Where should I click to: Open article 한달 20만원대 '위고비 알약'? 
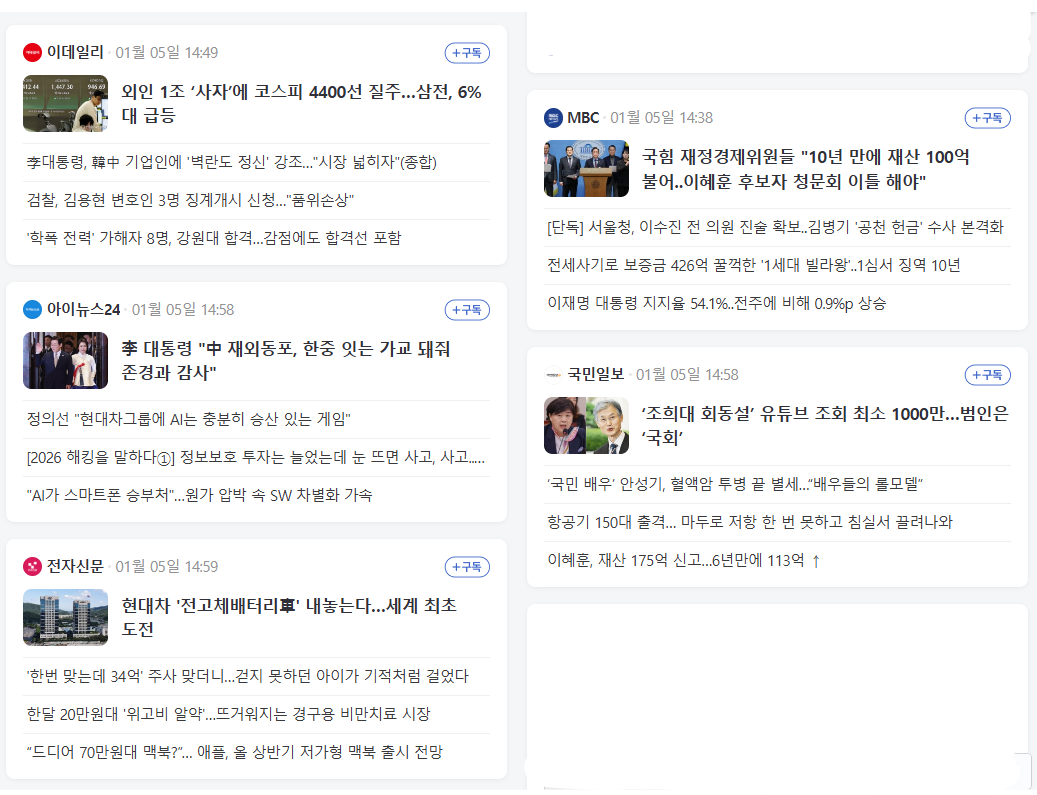[x=228, y=714]
